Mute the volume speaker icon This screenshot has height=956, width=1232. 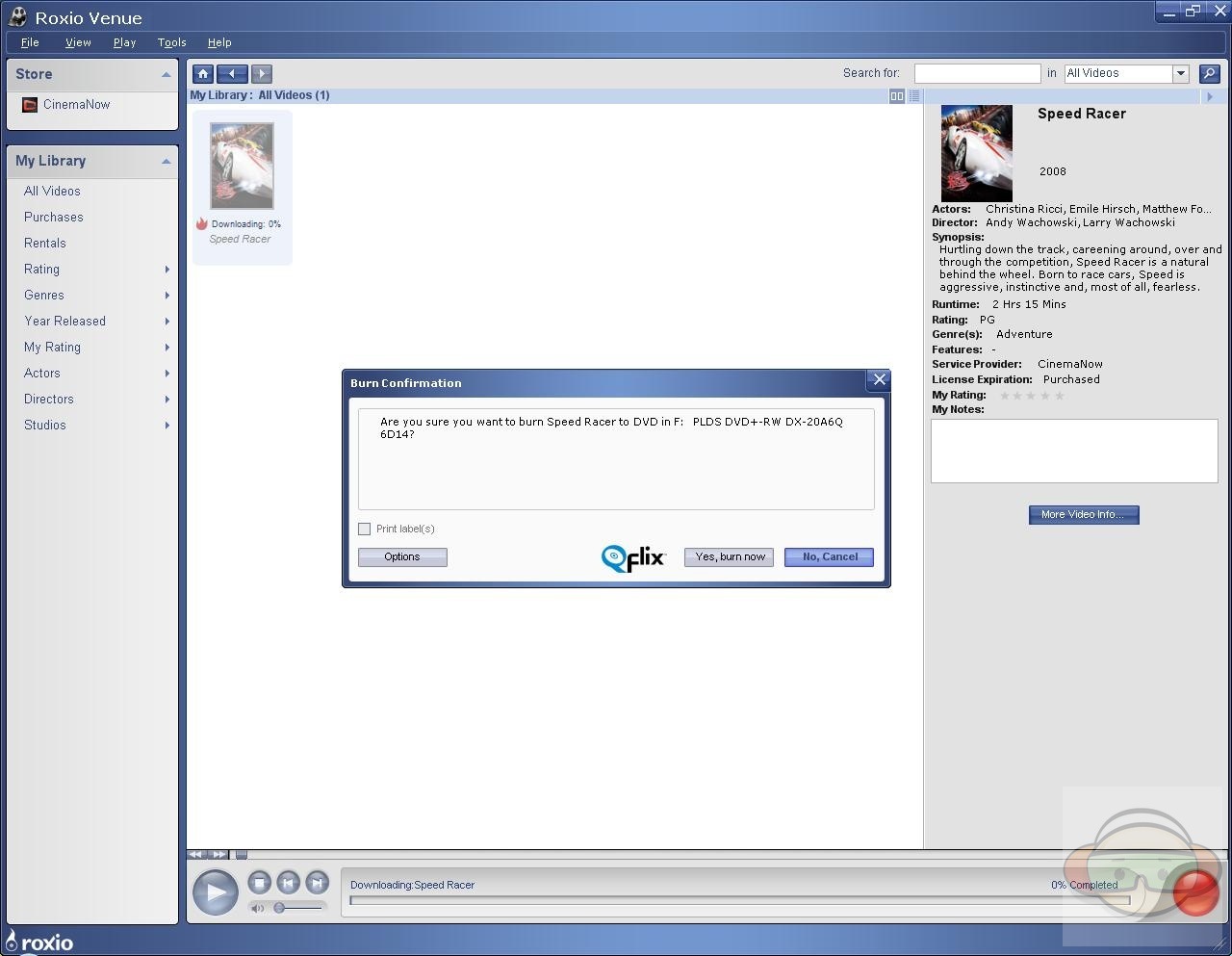coord(257,908)
